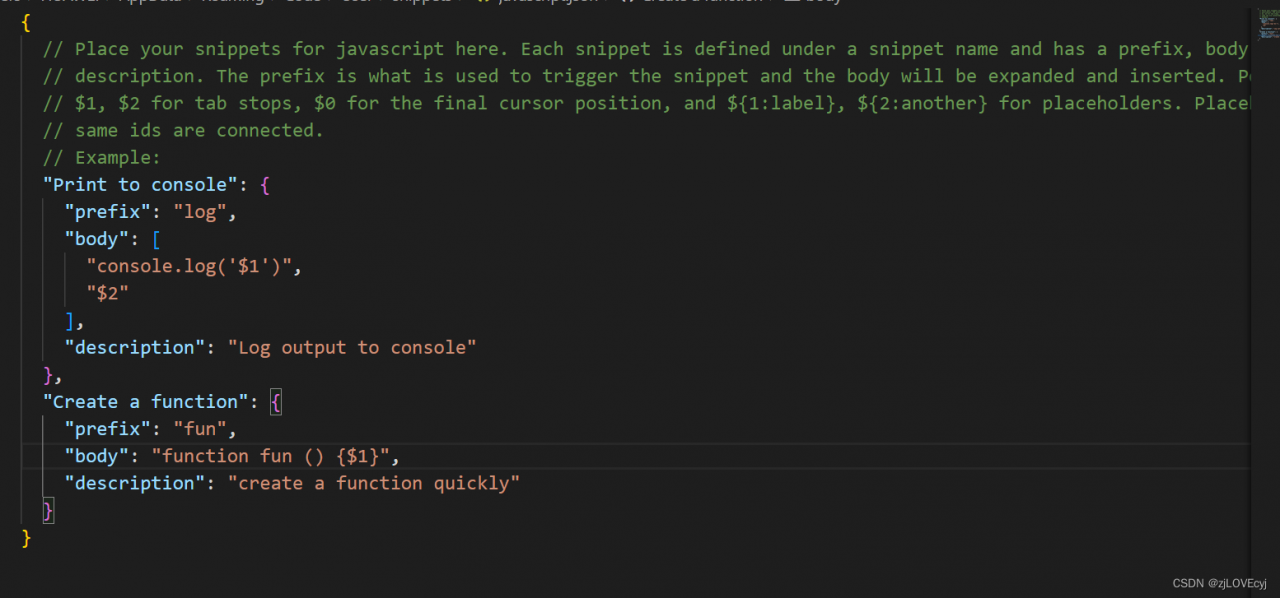Click the "// same ids are connected." comment
Viewport: 1280px width, 598px height.
(x=183, y=131)
